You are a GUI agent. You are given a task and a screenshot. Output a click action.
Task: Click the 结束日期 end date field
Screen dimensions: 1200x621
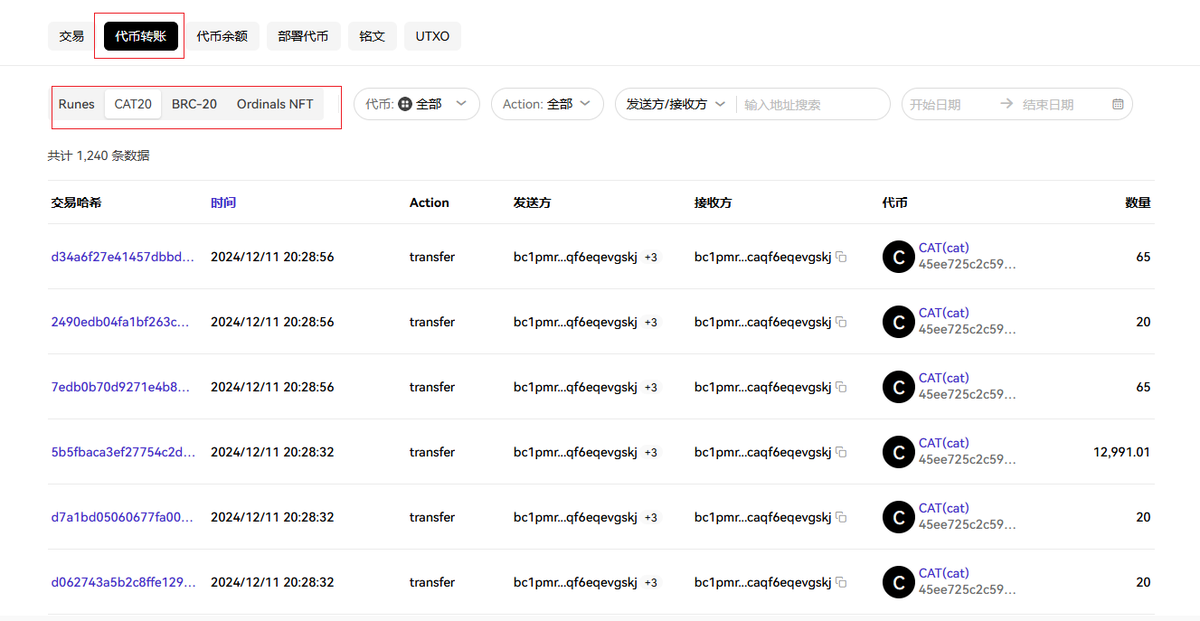(x=1048, y=104)
